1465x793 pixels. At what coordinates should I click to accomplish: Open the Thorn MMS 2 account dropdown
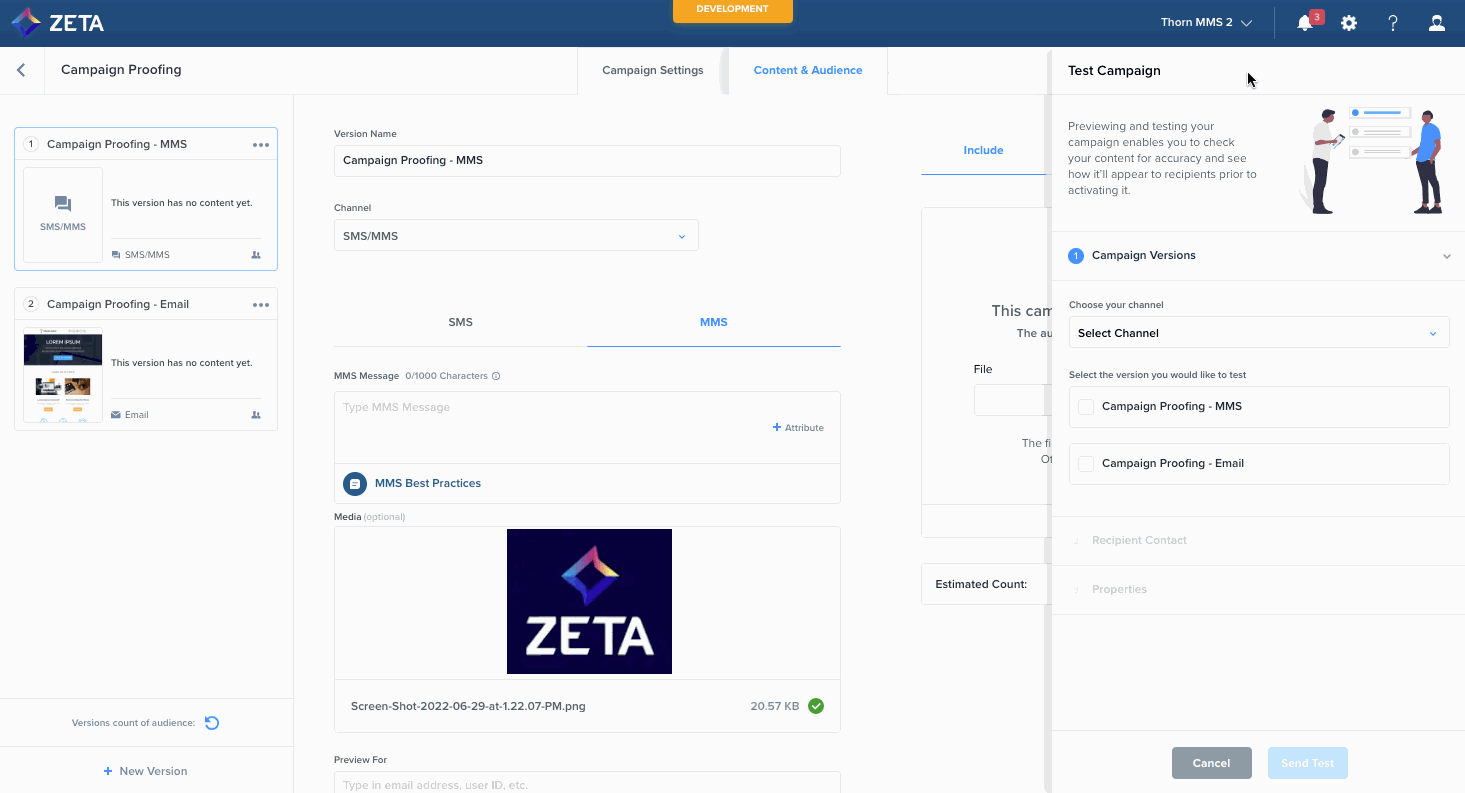click(1206, 23)
